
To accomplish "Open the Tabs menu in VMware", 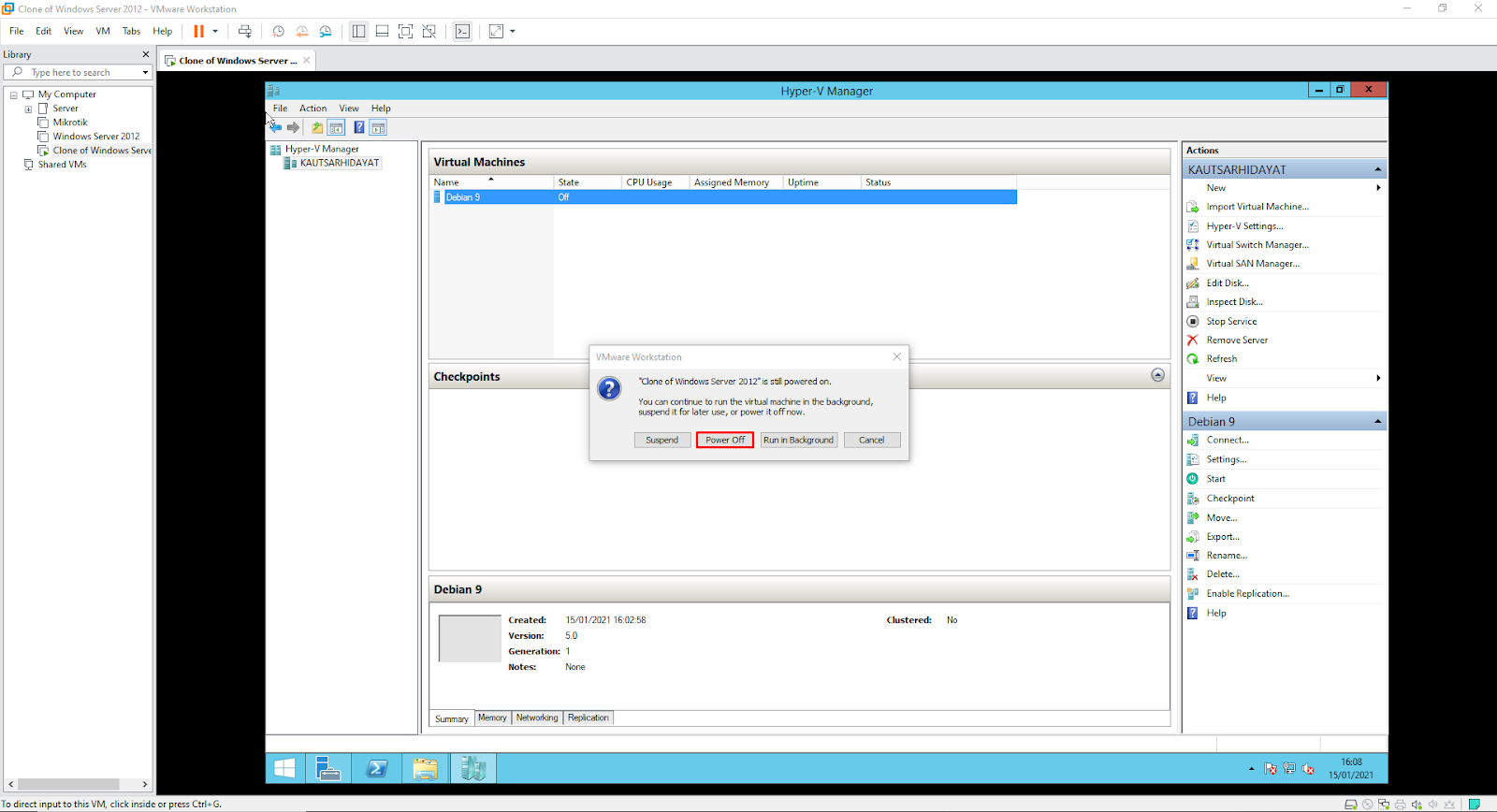I will tap(131, 31).
